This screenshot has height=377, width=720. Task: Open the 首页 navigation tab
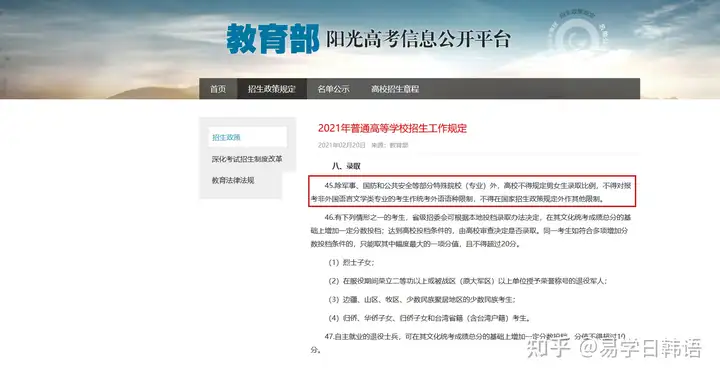click(x=218, y=89)
